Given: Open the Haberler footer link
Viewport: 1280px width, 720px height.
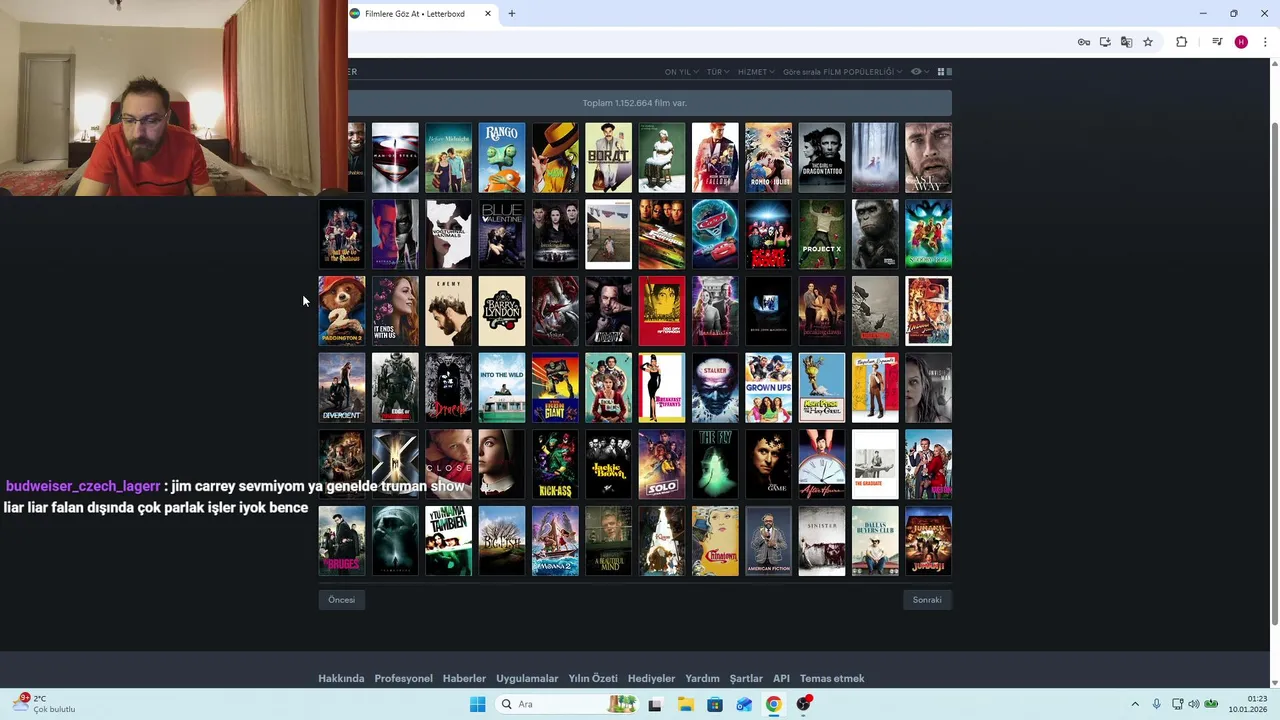Looking at the screenshot, I should (464, 678).
